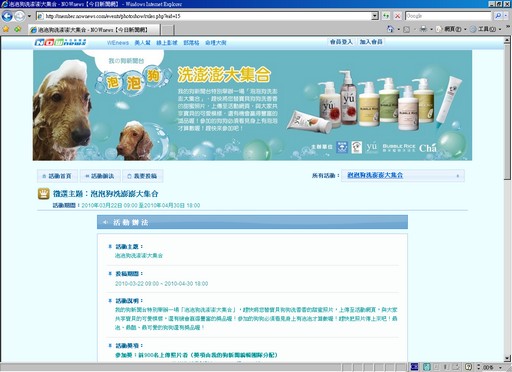Image resolution: width=512 pixels, height=372 pixels.
Task: Click the 會員登入 login button
Action: point(341,42)
